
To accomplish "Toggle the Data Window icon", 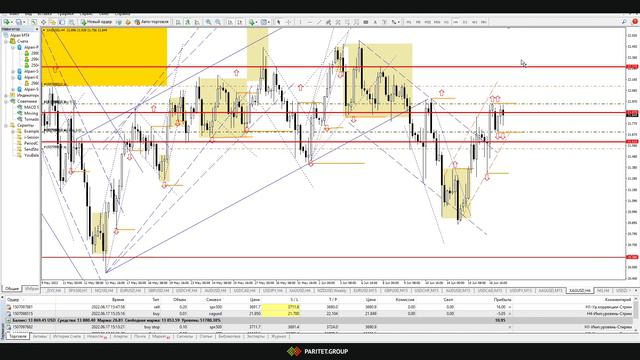I will (x=43, y=22).
